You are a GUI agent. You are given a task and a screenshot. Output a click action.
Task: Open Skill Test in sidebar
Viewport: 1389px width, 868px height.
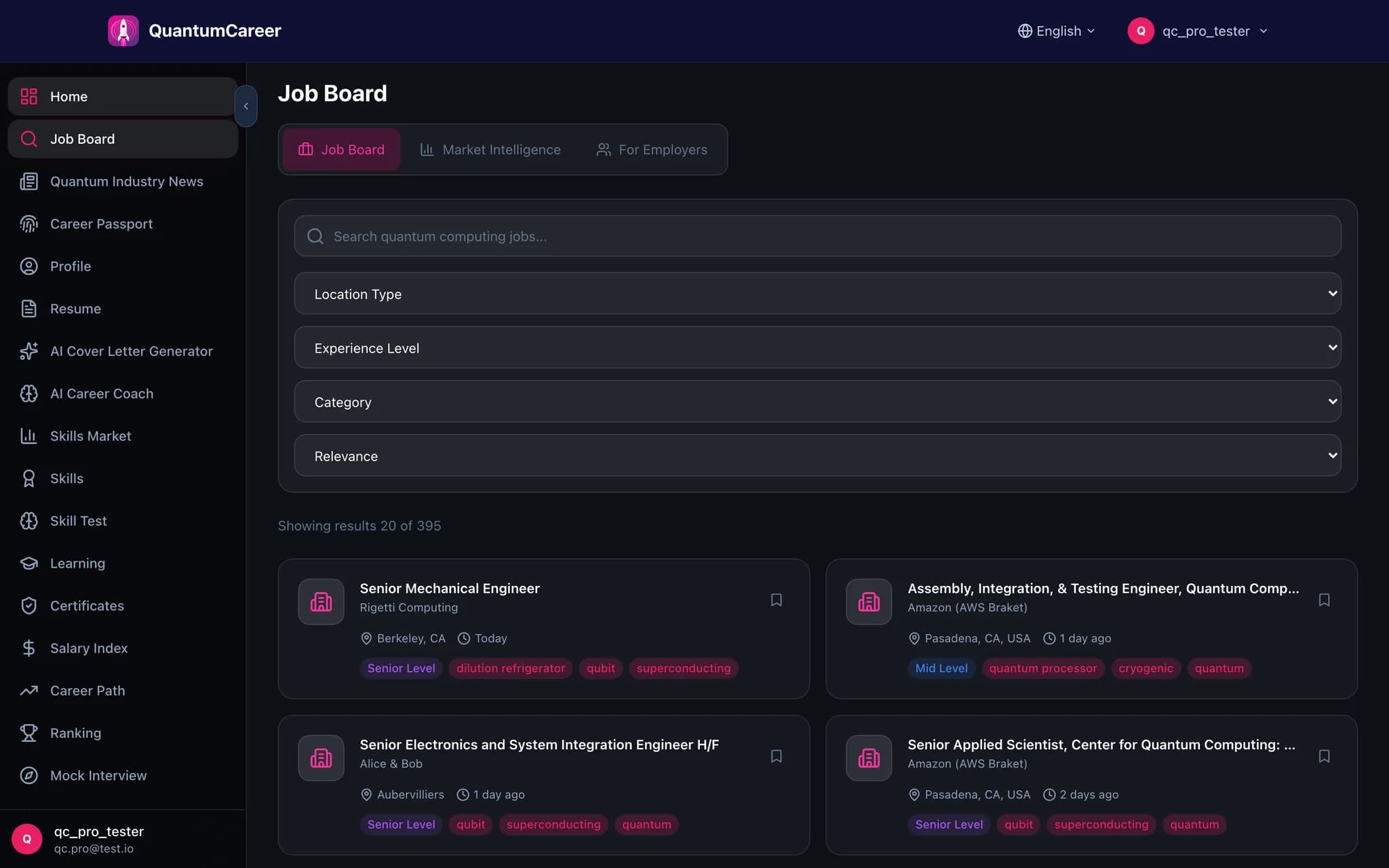[x=123, y=521]
